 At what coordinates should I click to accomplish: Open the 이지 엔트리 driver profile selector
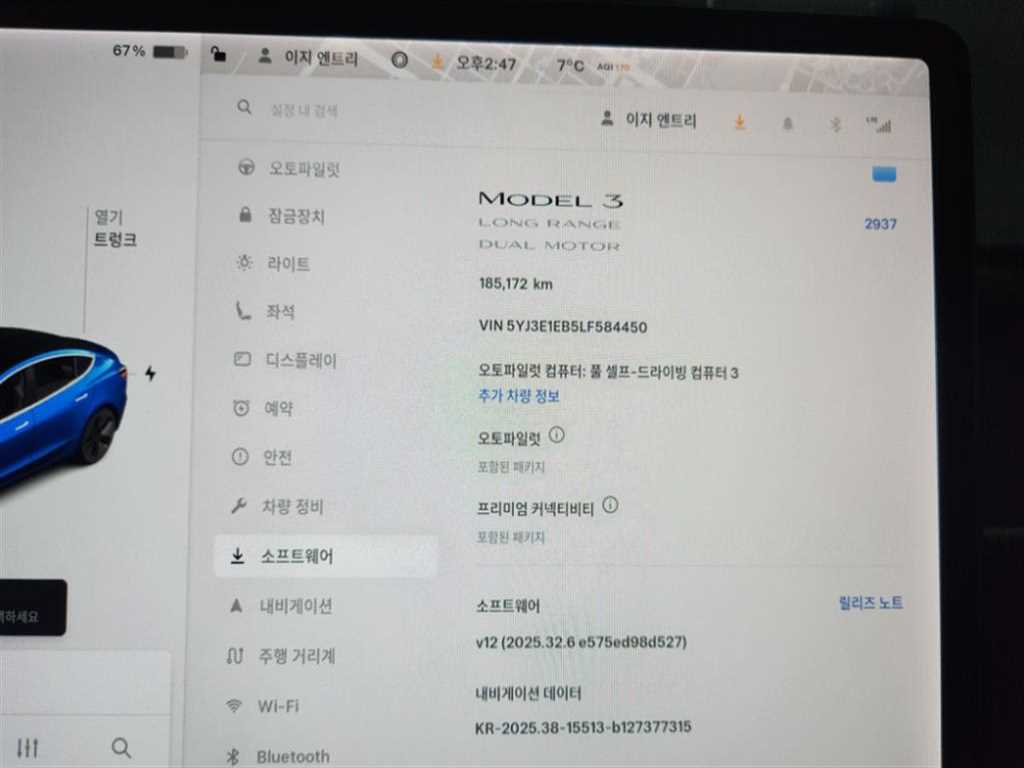[649, 120]
